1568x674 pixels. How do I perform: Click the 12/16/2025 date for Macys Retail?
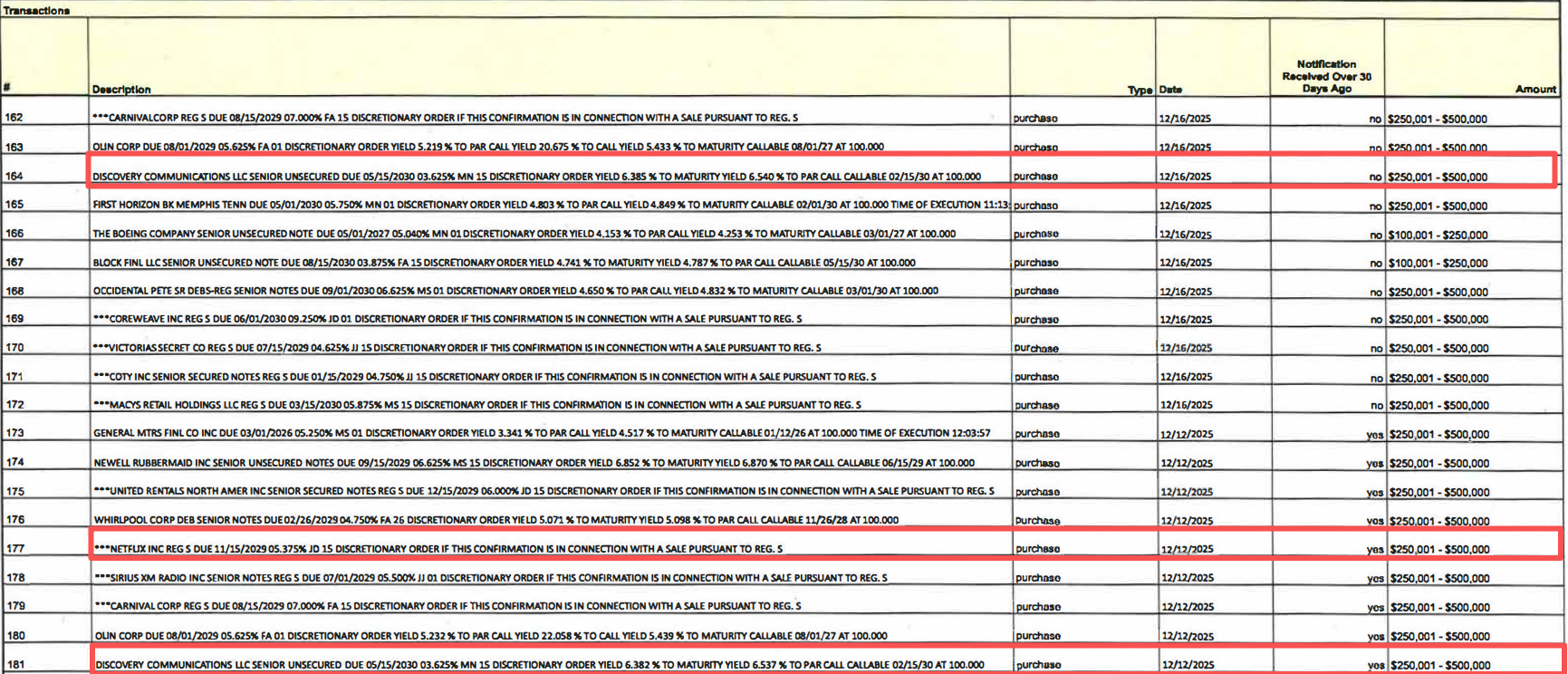pyautogui.click(x=1186, y=405)
